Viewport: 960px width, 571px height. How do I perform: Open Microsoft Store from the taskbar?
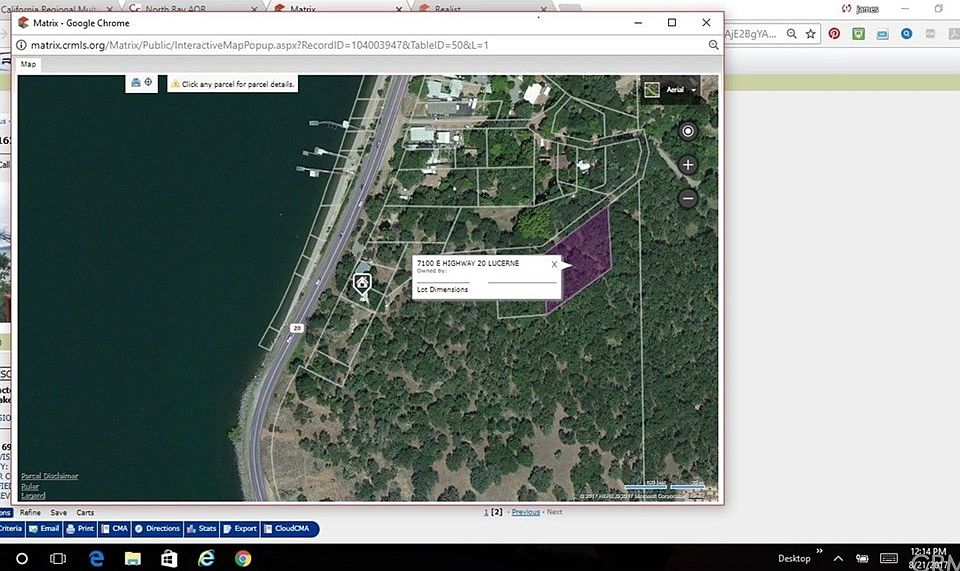(x=170, y=558)
